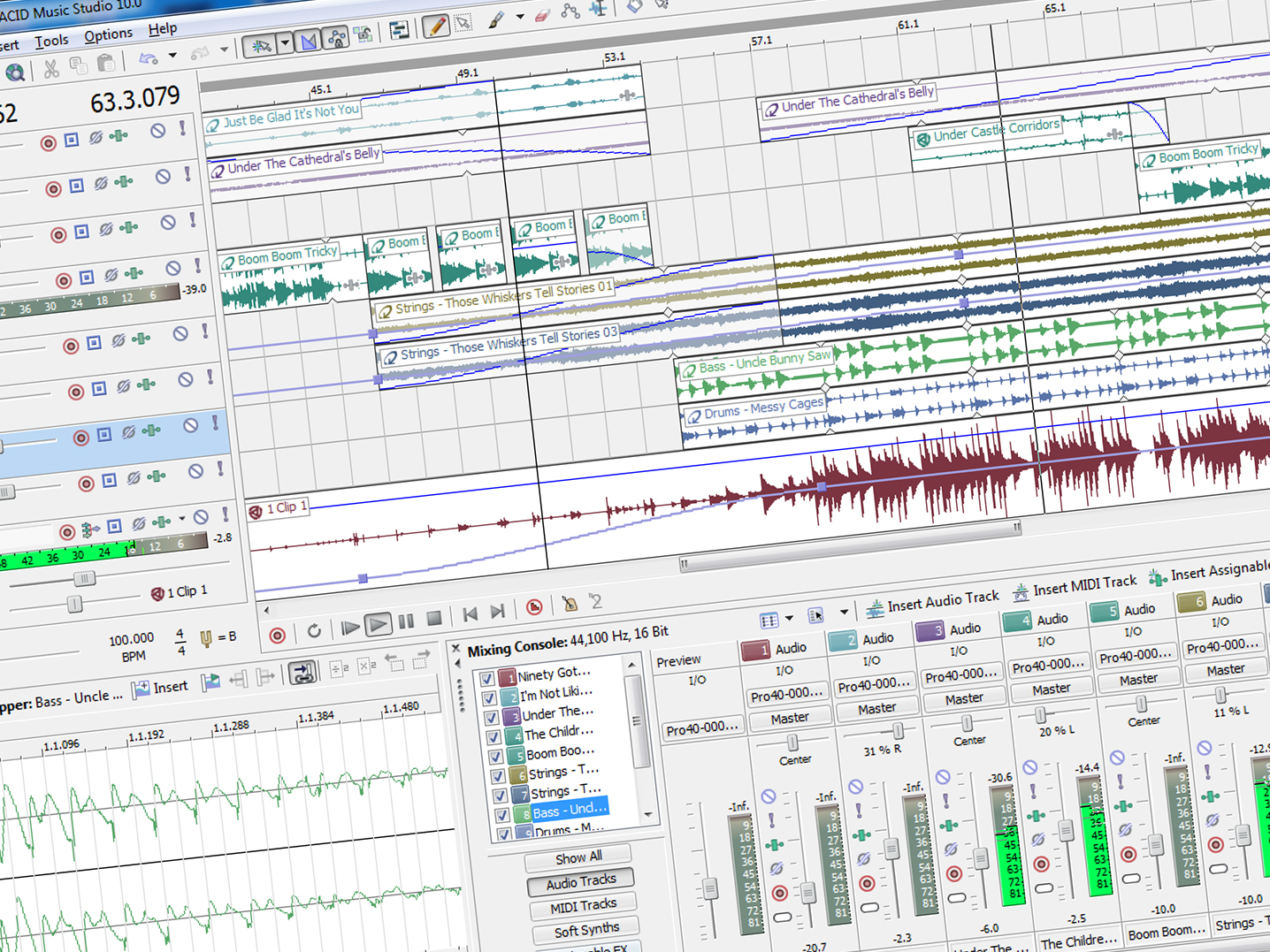This screenshot has height=952, width=1270.
Task: Click the Cut scissors icon
Action: (50, 67)
